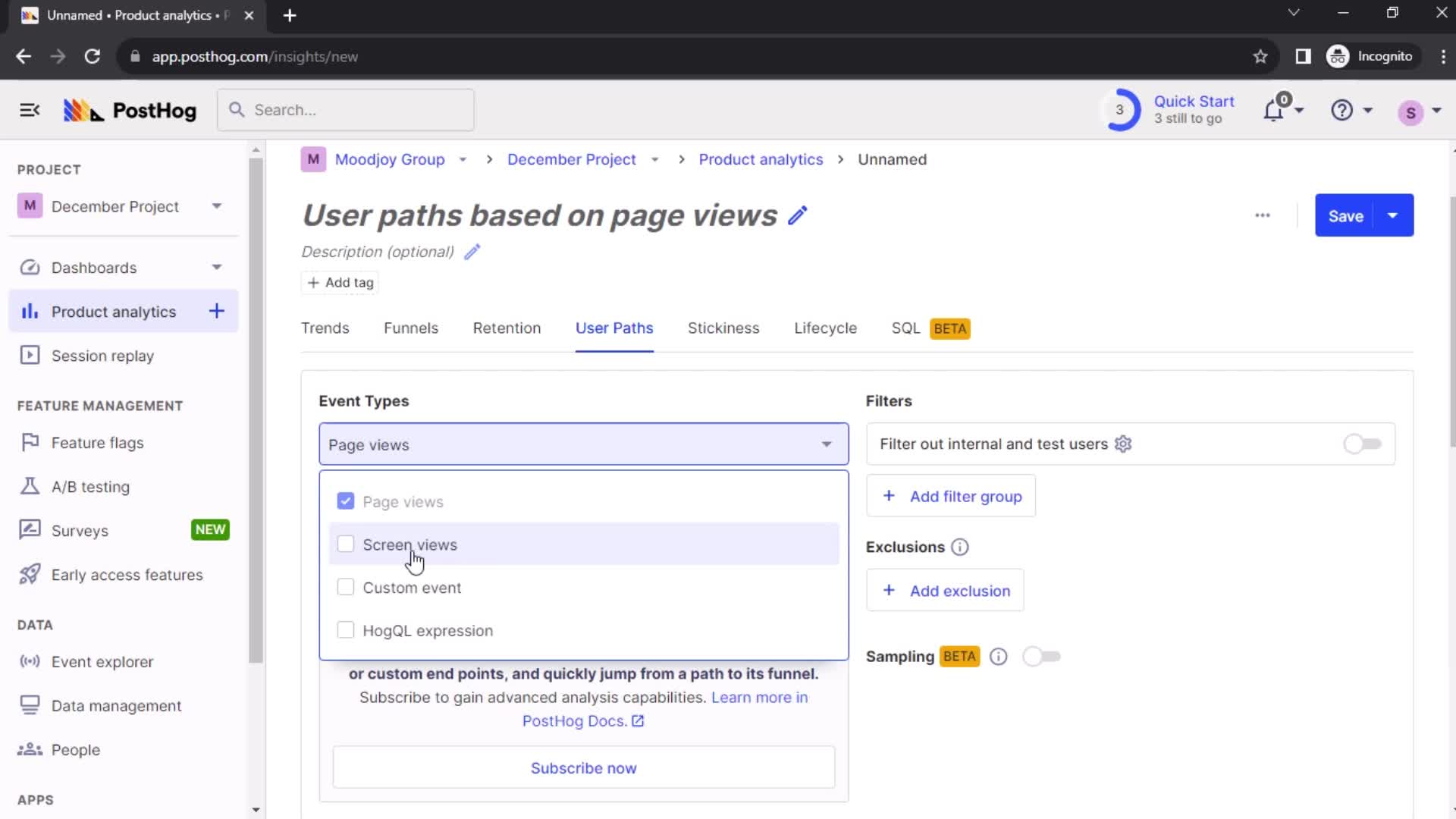Expand the Event Types dropdown

pyautogui.click(x=583, y=444)
